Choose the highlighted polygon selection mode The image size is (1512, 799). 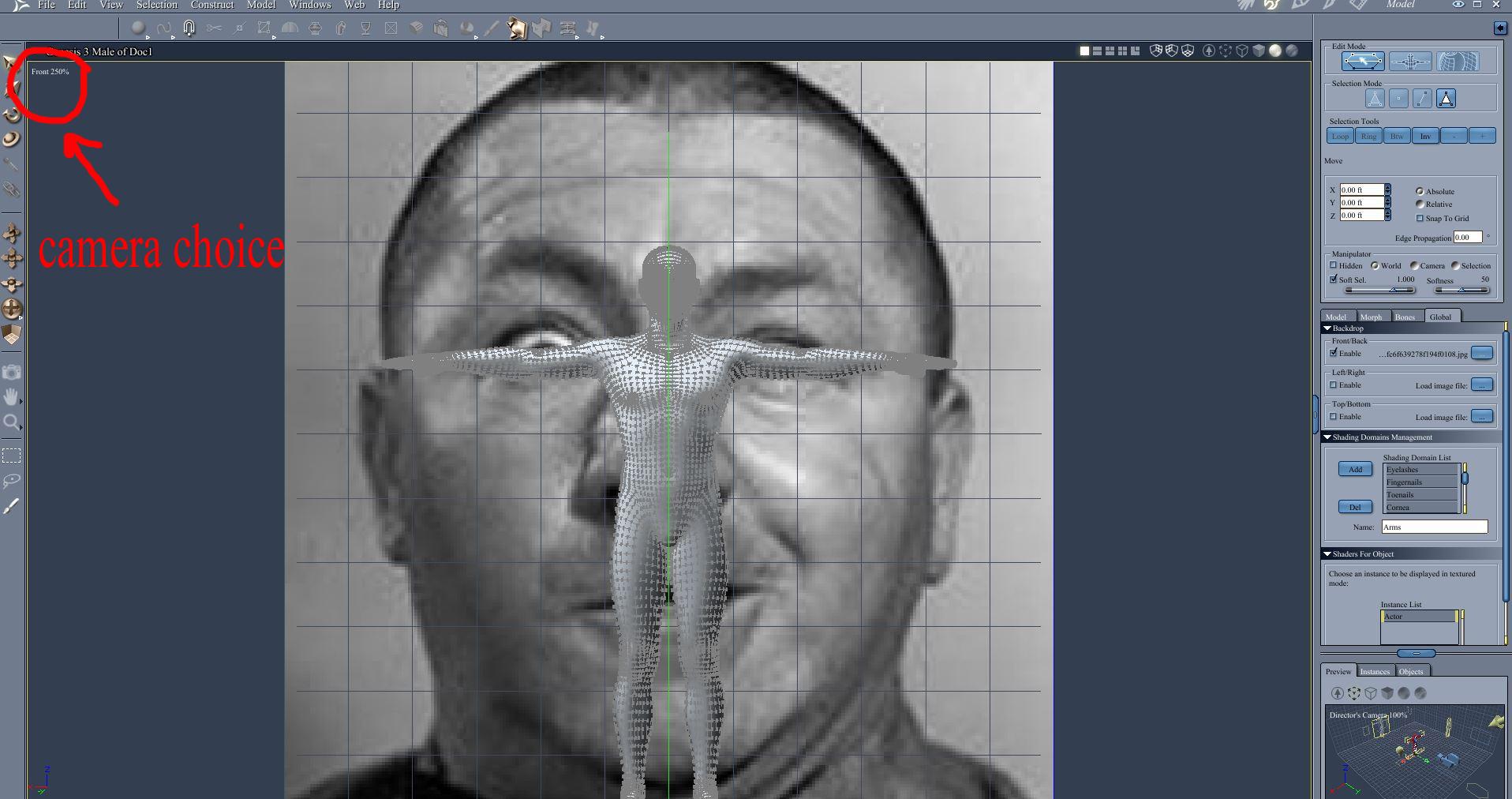click(1446, 99)
